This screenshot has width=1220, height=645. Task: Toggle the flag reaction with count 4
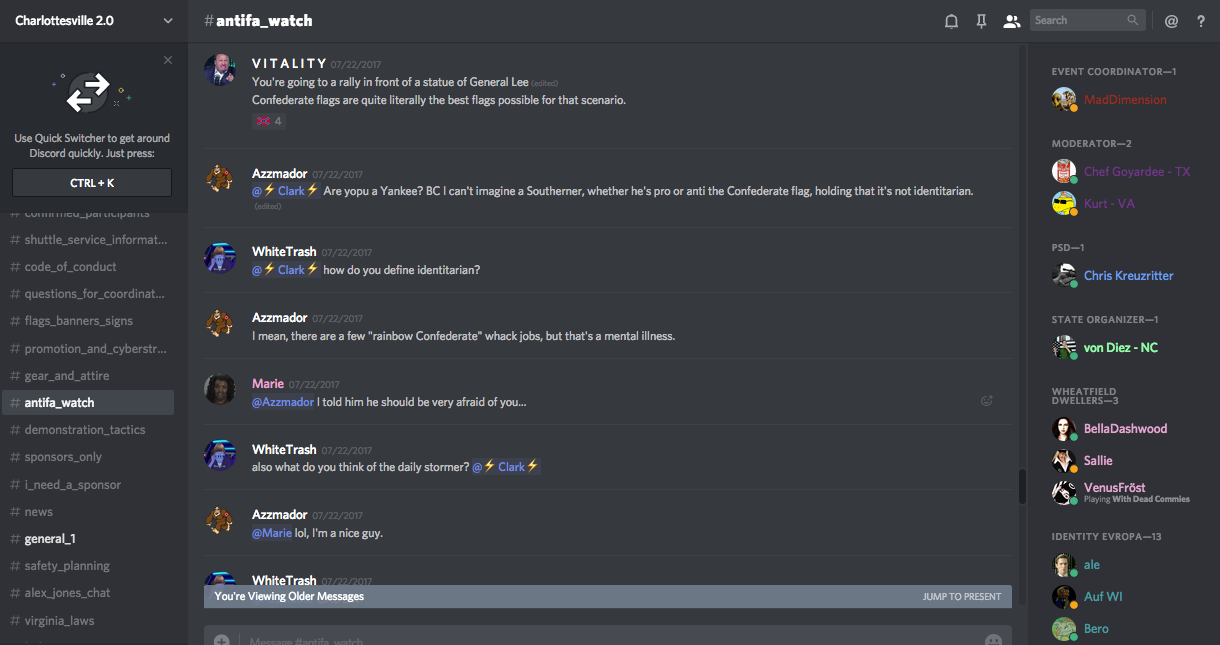[x=268, y=121]
